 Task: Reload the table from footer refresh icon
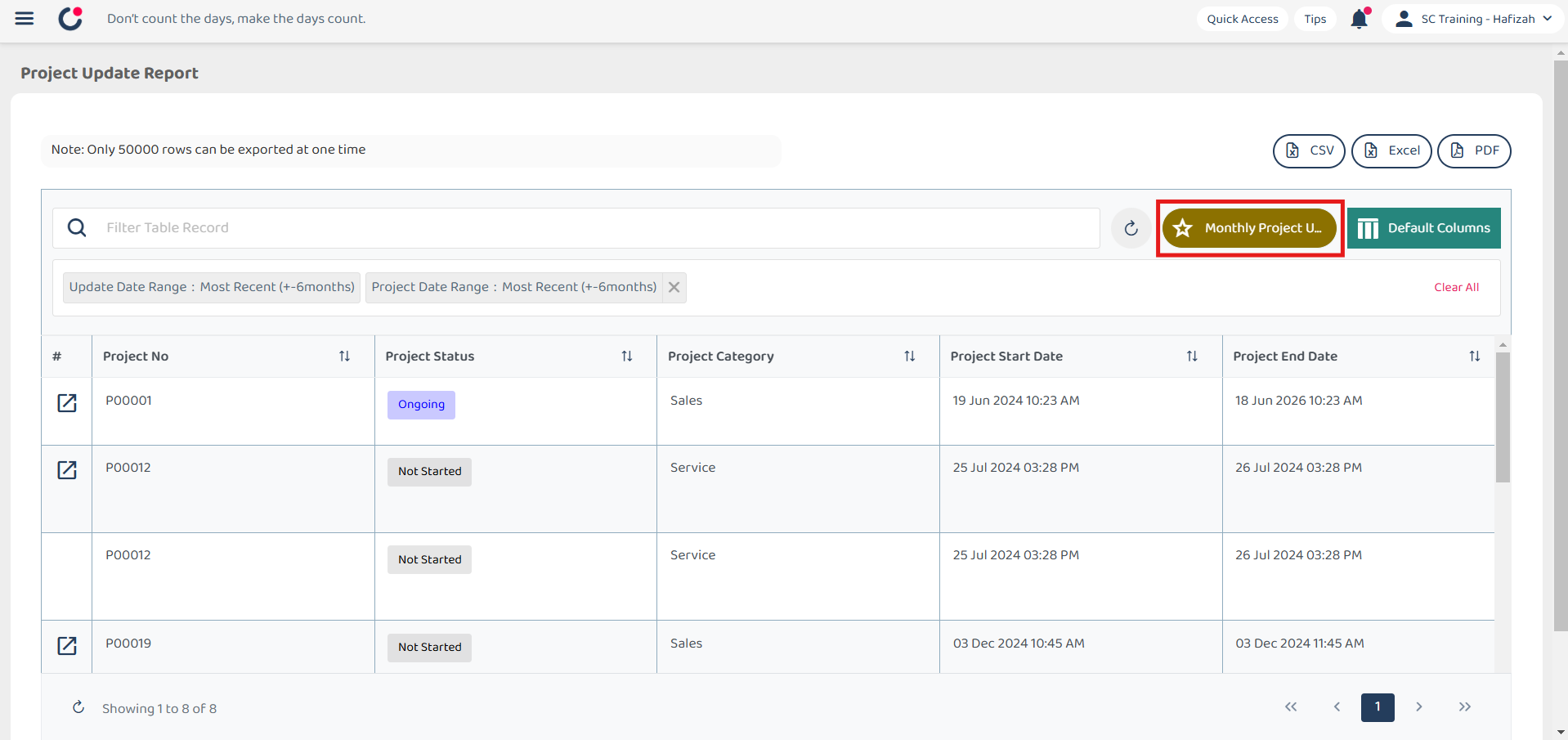[x=78, y=707]
